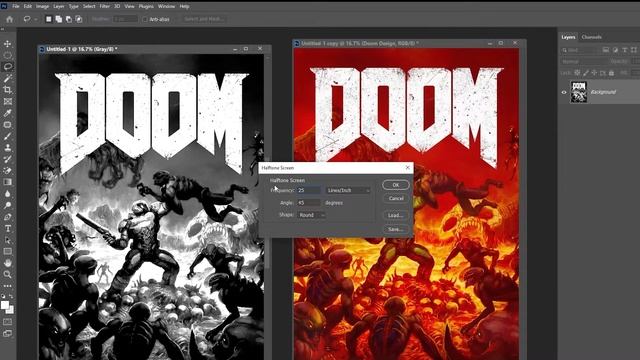Toggle lock all padlock icon
640x360 pixels.
(611, 73)
